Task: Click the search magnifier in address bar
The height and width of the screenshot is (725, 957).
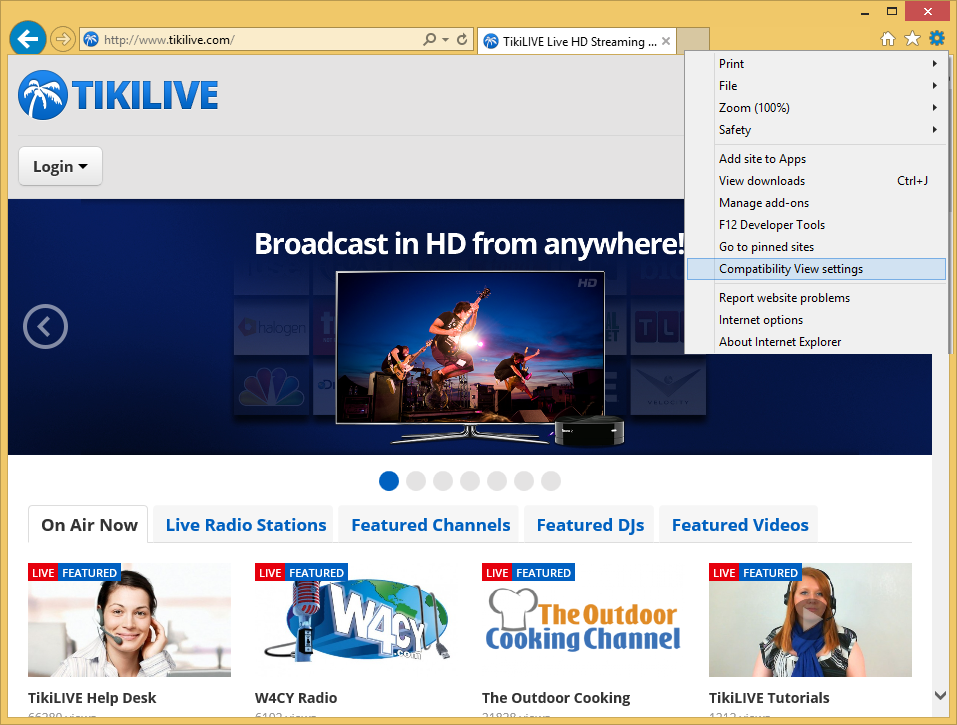Action: tap(430, 40)
